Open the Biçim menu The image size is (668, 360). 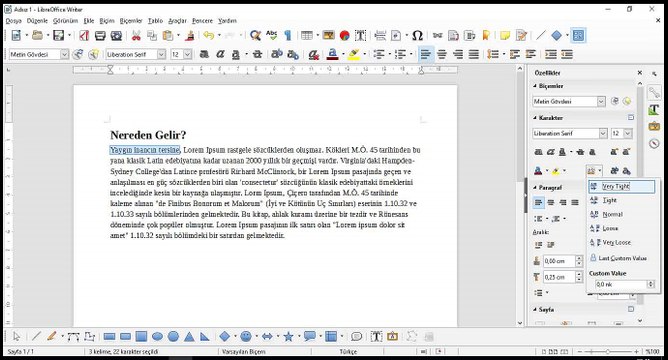coord(107,20)
